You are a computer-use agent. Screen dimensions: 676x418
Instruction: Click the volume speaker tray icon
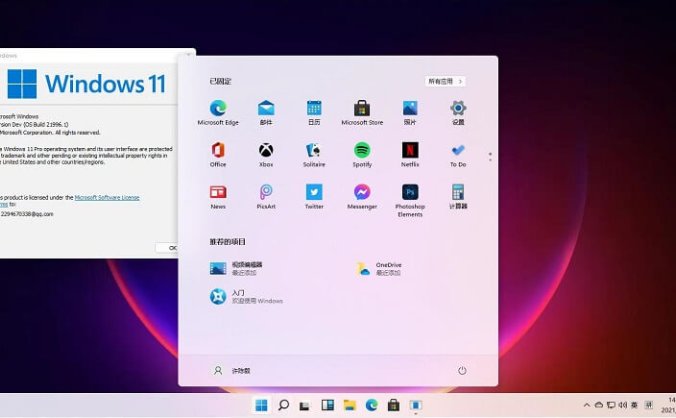click(623, 405)
